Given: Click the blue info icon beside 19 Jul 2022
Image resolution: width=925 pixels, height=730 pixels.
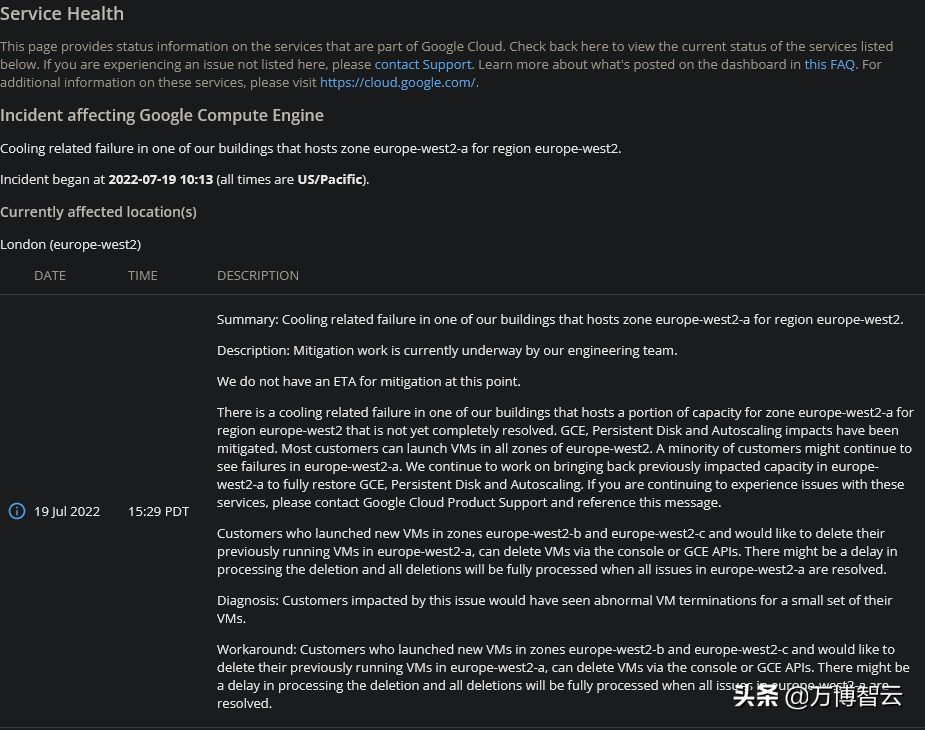Looking at the screenshot, I should click(x=16, y=511).
